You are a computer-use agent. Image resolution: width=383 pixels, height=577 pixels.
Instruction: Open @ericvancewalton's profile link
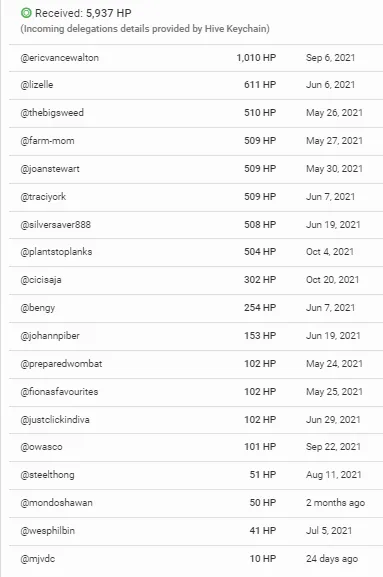click(x=60, y=58)
